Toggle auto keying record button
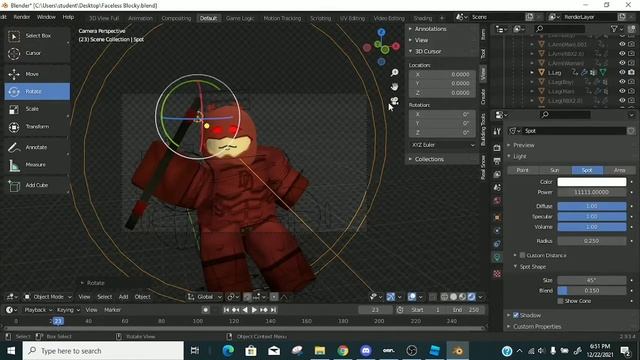The width and height of the screenshot is (640, 360). 205,310
